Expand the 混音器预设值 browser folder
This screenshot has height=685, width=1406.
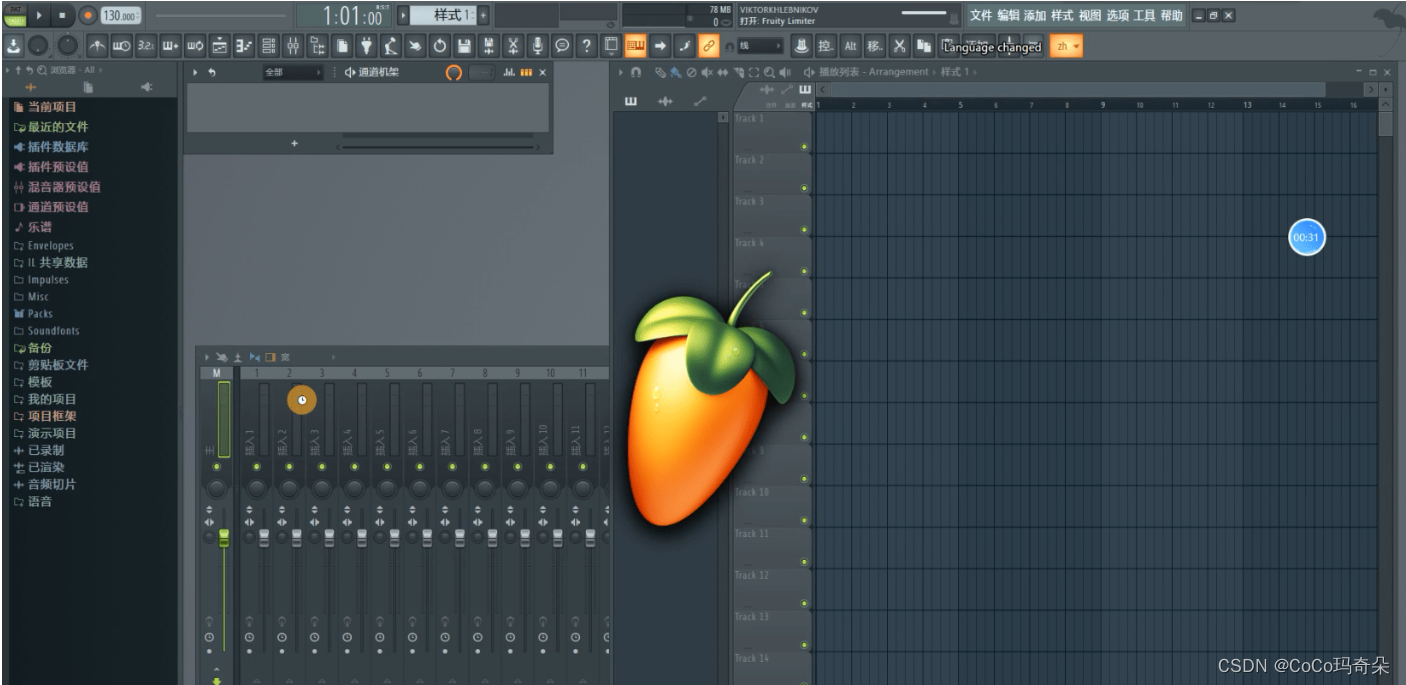point(57,187)
